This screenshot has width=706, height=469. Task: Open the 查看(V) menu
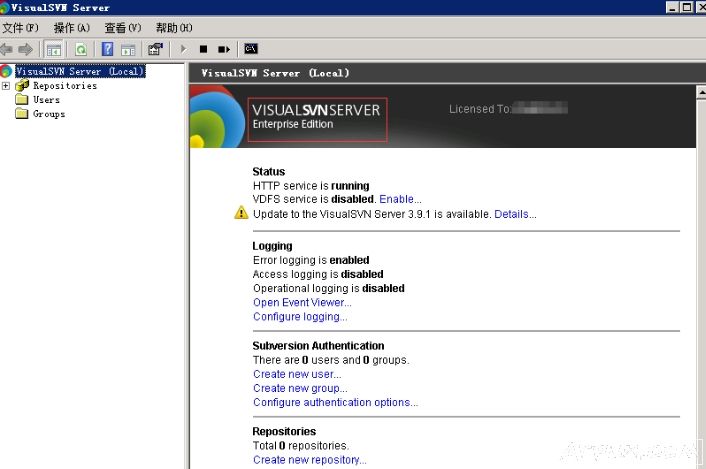(123, 28)
